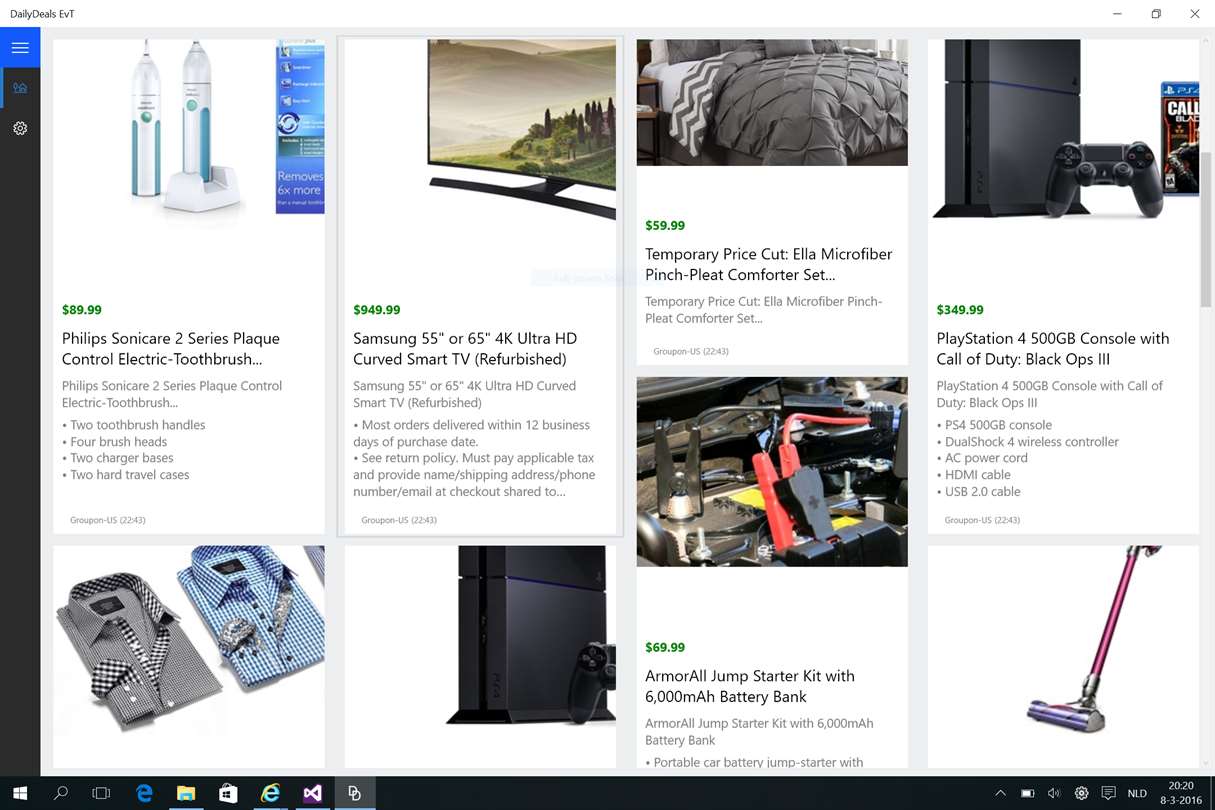Screen dimensions: 1215x810
Task: Open jump starter kit image
Action: 772,471
